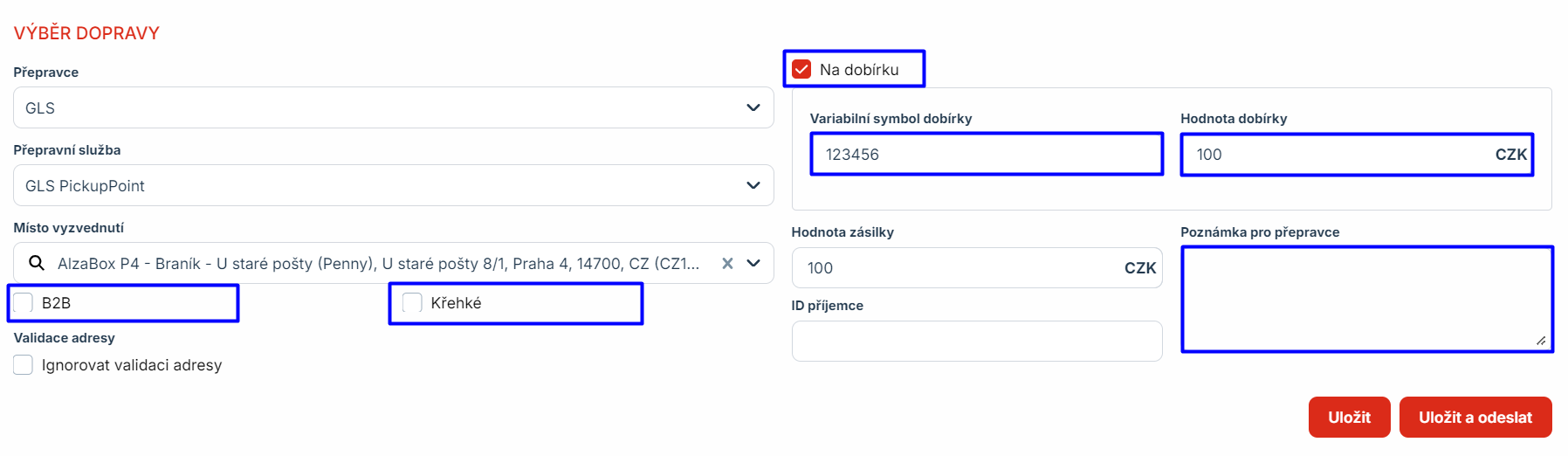Open the Přepravní služba GLS PickupPoint dropdown
Screen dimensions: 1568x456
tap(393, 185)
